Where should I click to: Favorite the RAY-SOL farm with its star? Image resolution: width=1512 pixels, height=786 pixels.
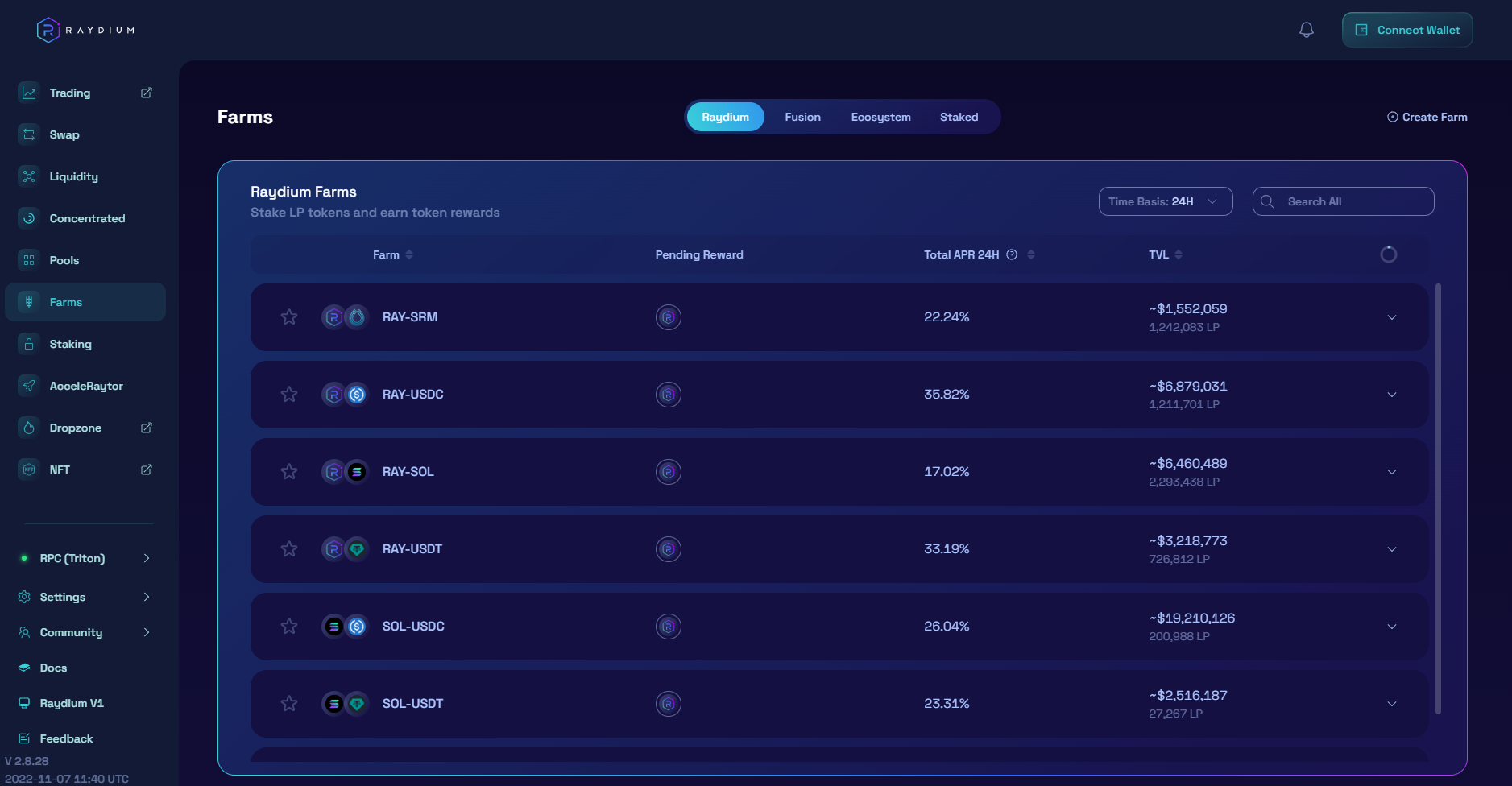(x=289, y=472)
